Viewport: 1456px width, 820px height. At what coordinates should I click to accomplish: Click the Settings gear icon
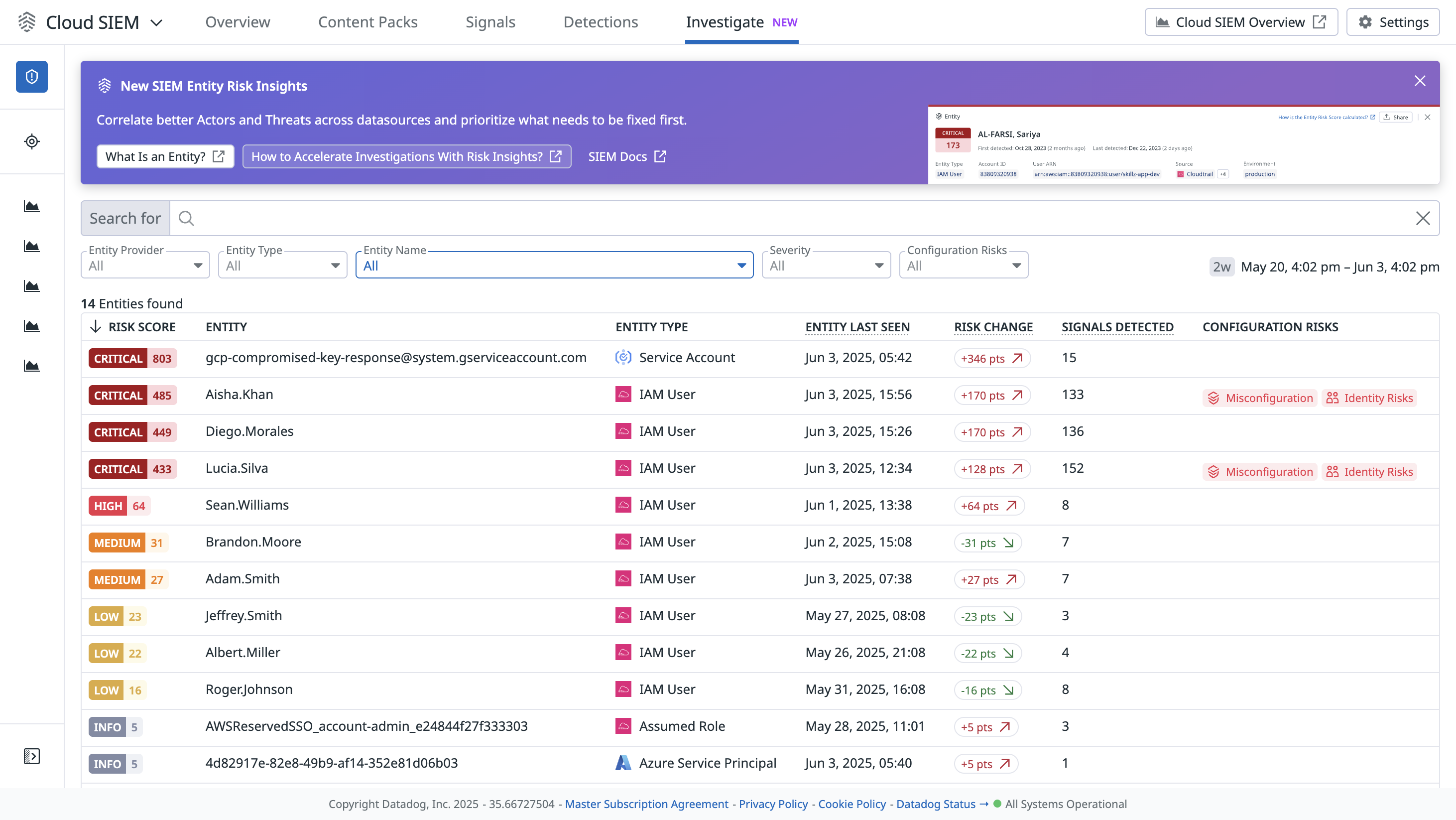click(x=1365, y=22)
